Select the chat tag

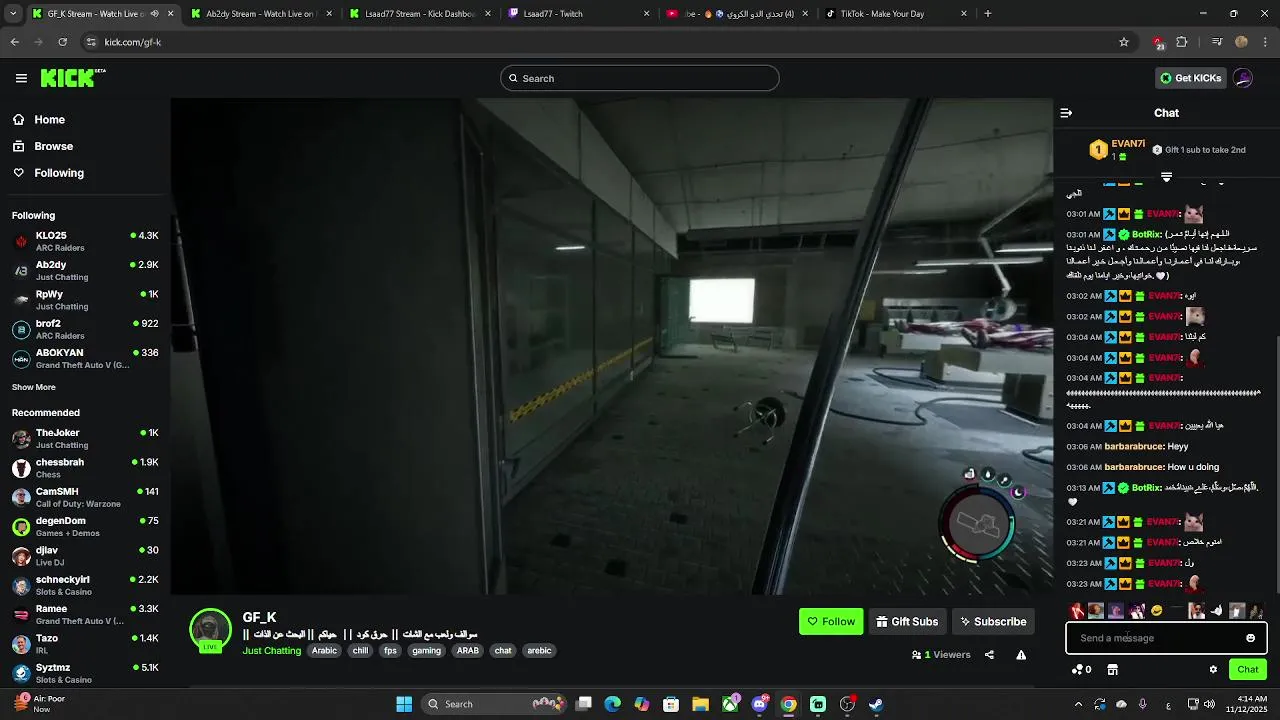coord(503,650)
